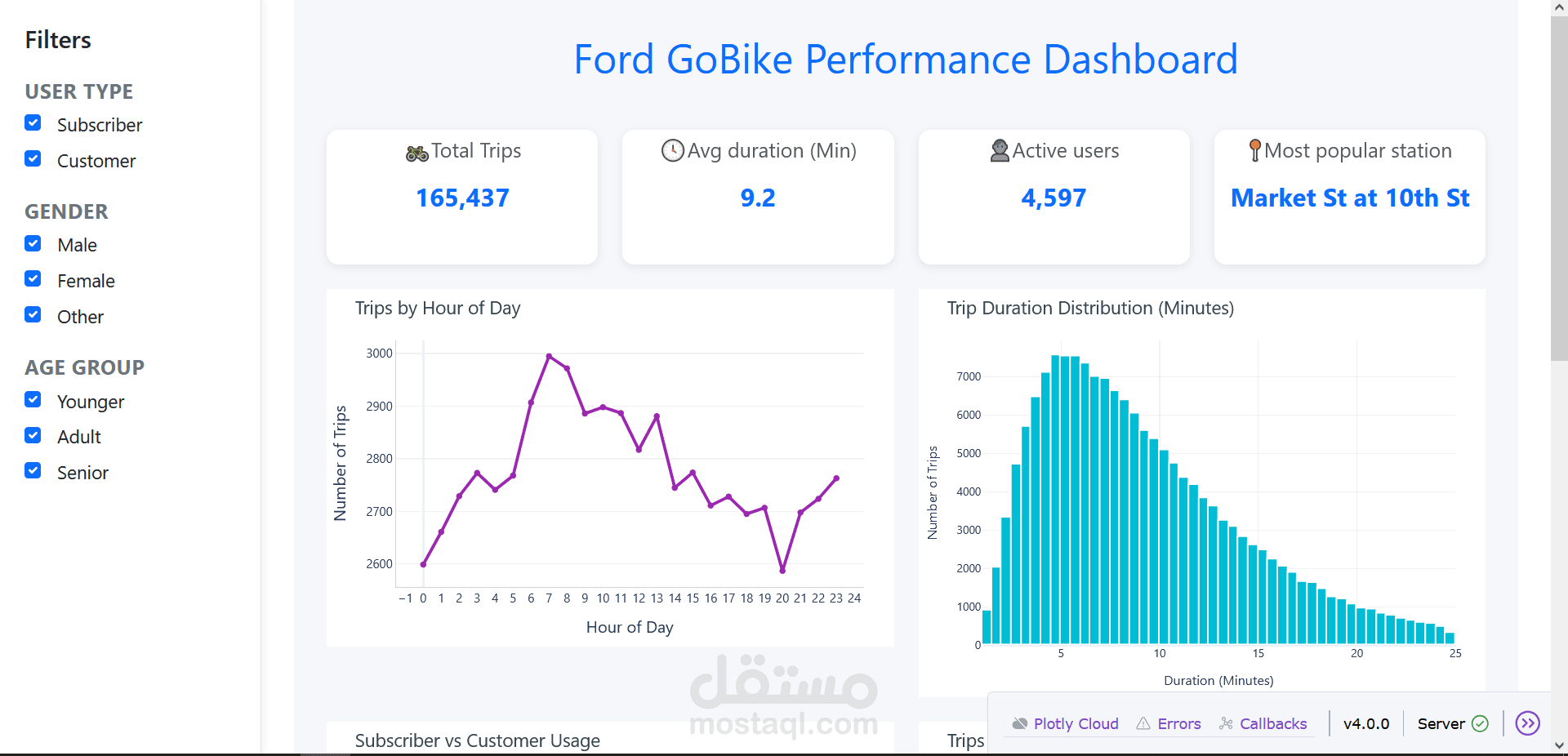Click the peak point in Trips by Hour chart

coord(549,355)
